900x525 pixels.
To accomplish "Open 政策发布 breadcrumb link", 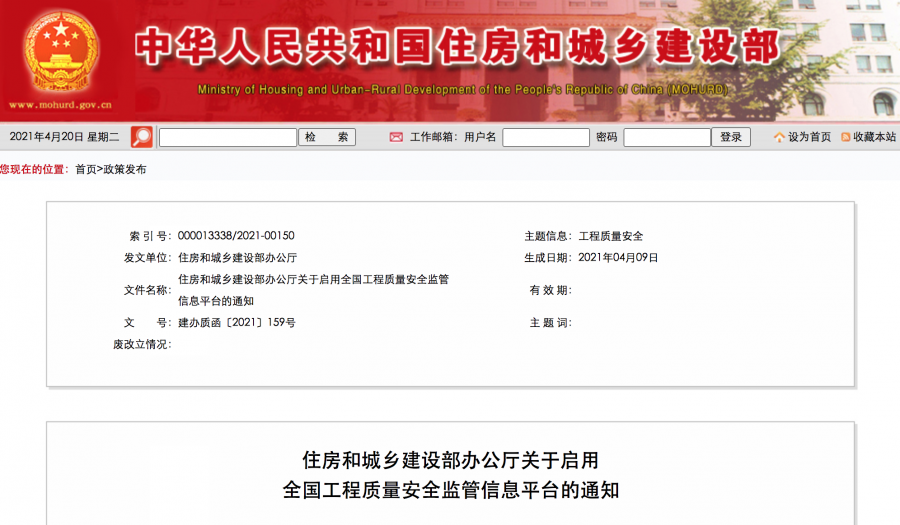I will click(125, 169).
